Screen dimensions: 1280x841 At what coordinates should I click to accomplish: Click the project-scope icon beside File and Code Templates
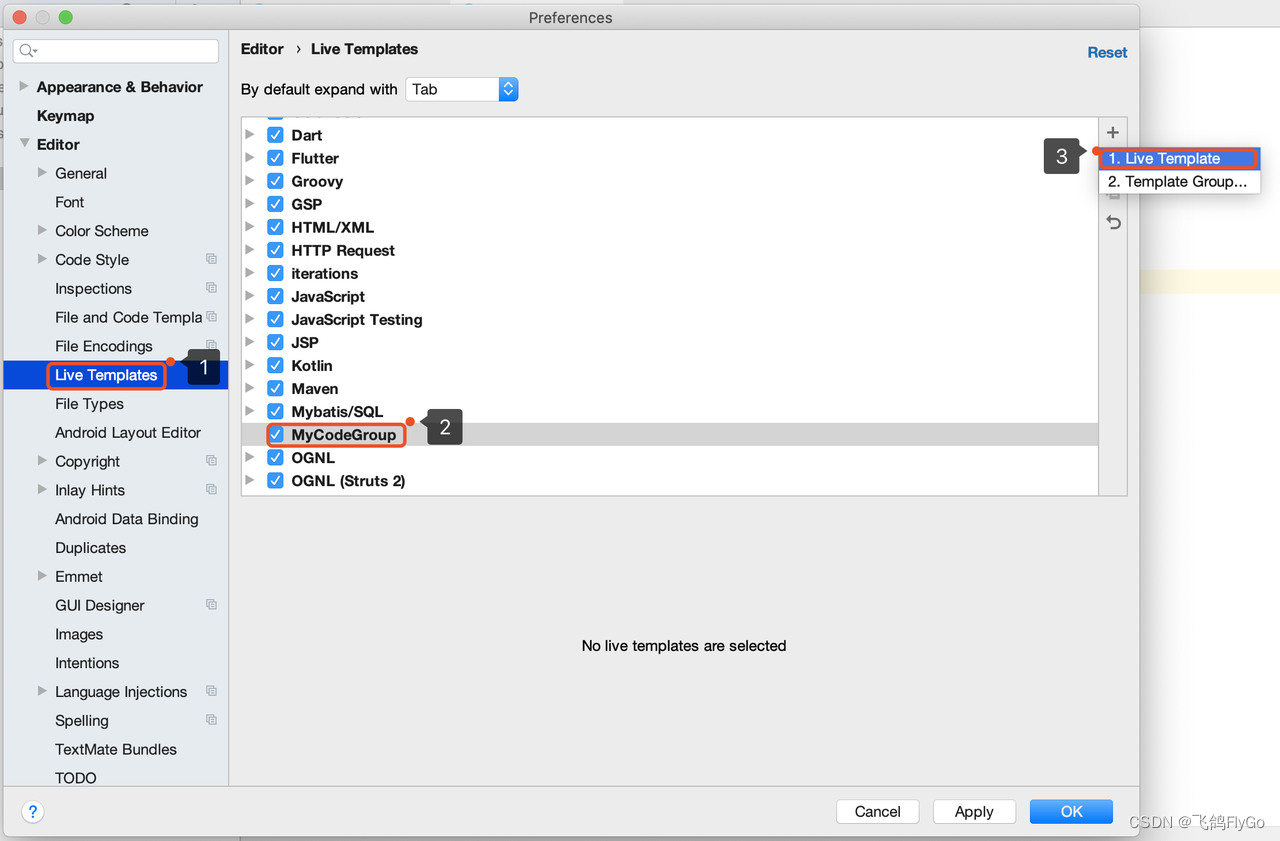pos(211,317)
